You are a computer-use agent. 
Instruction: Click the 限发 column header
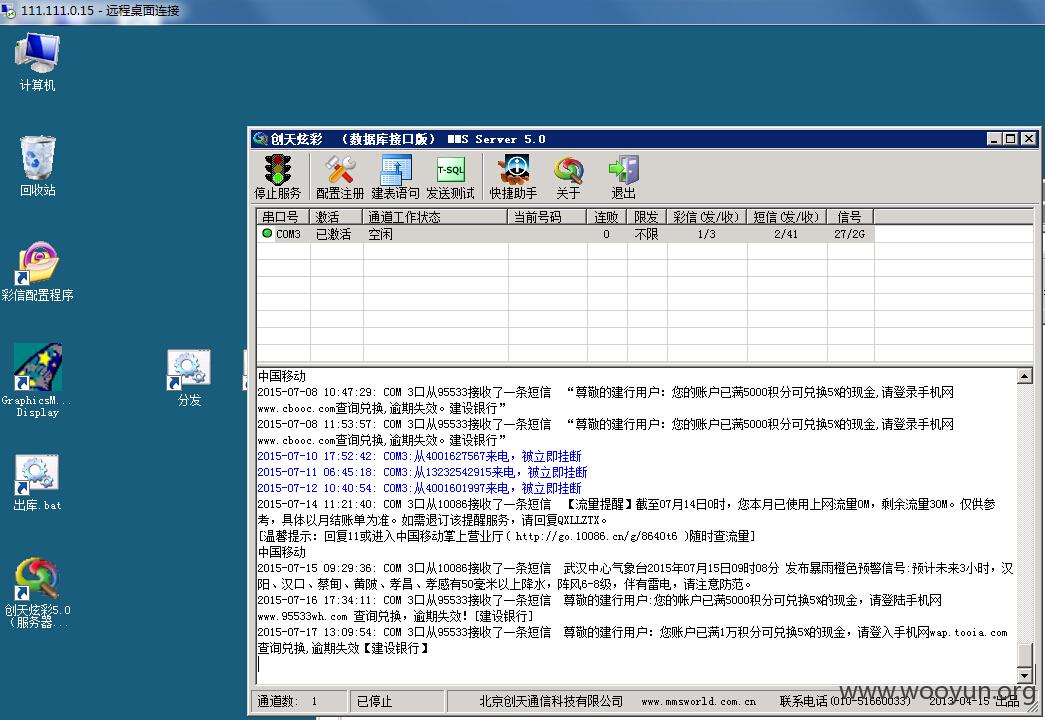coord(646,217)
